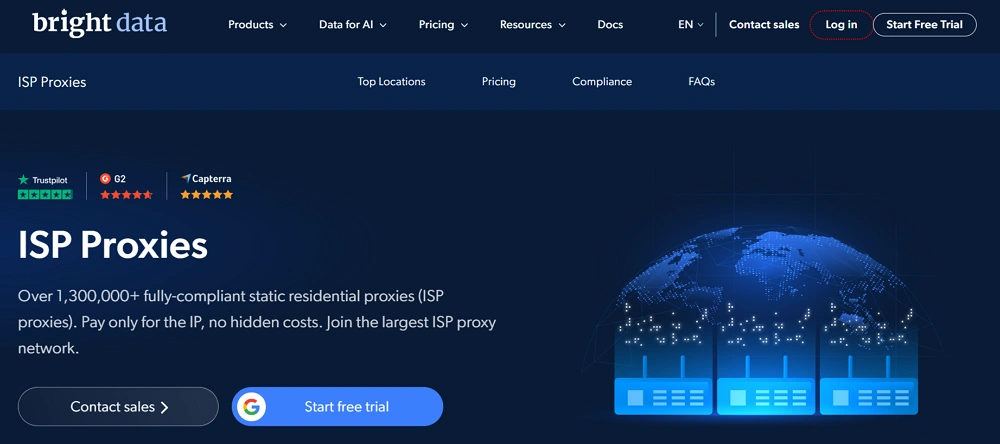Screen dimensions: 1000x444
Task: Click Contact sales in the header
Action: coord(764,25)
